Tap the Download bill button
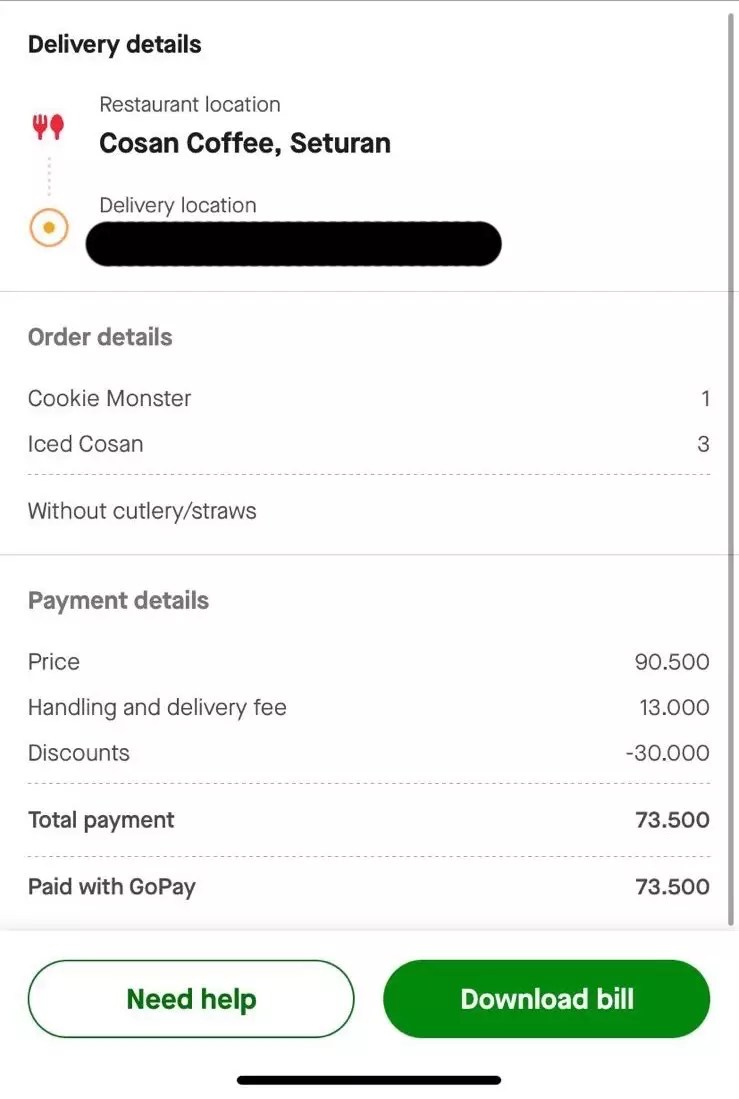The height and width of the screenshot is (1099, 739). pos(546,999)
